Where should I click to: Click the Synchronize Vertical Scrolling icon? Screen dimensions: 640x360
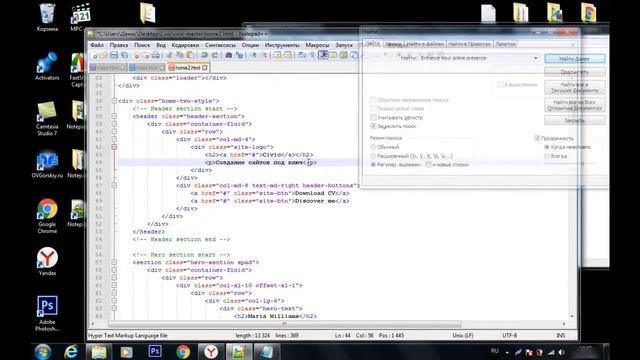coord(278,56)
